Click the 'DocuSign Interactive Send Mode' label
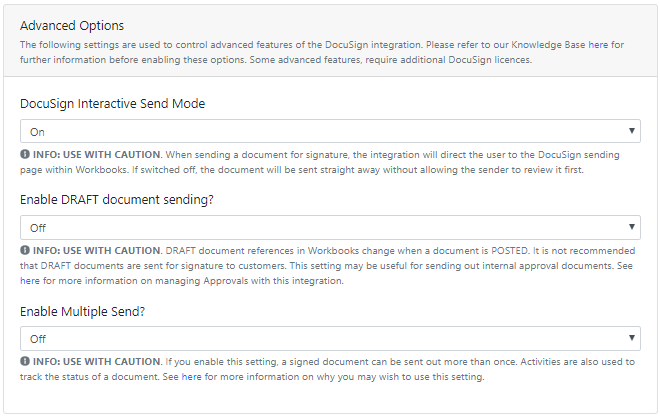The width and height of the screenshot is (660, 418). 112,104
